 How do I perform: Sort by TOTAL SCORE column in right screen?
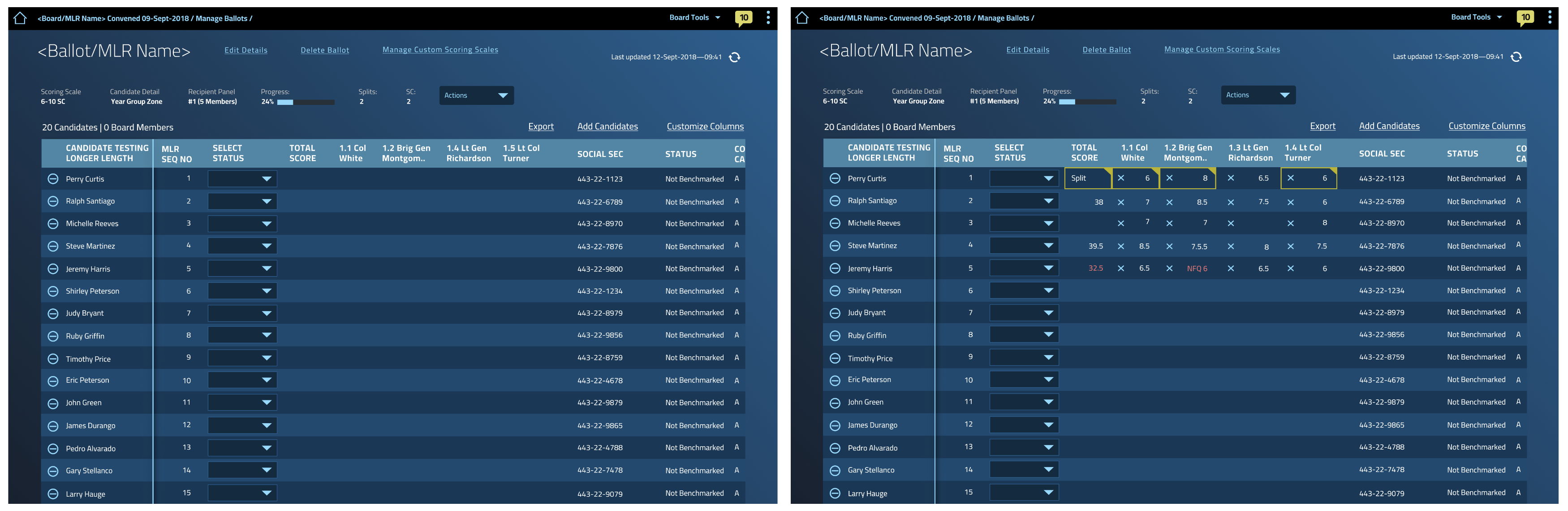pos(1084,153)
